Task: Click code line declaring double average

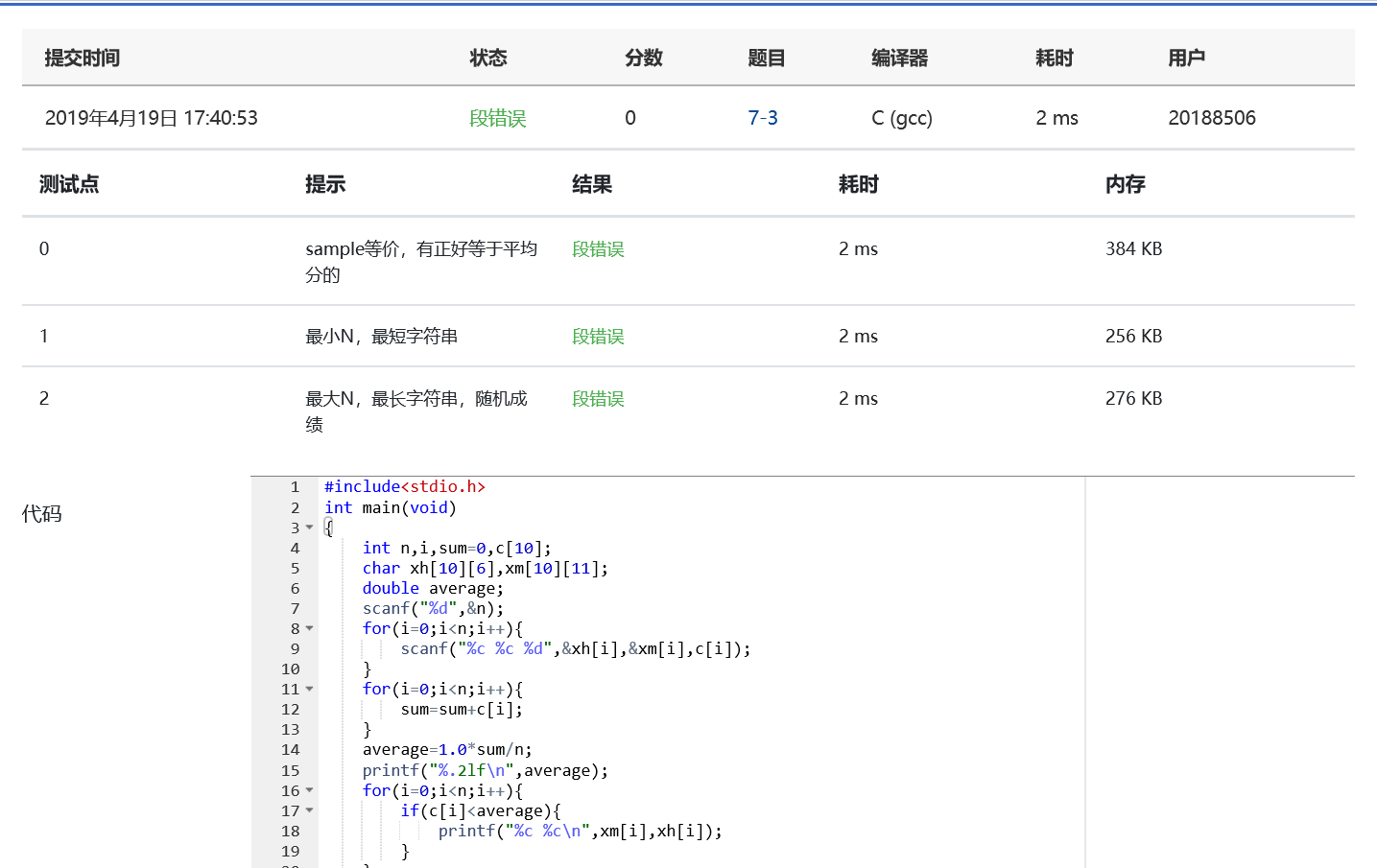Action: click(x=433, y=588)
